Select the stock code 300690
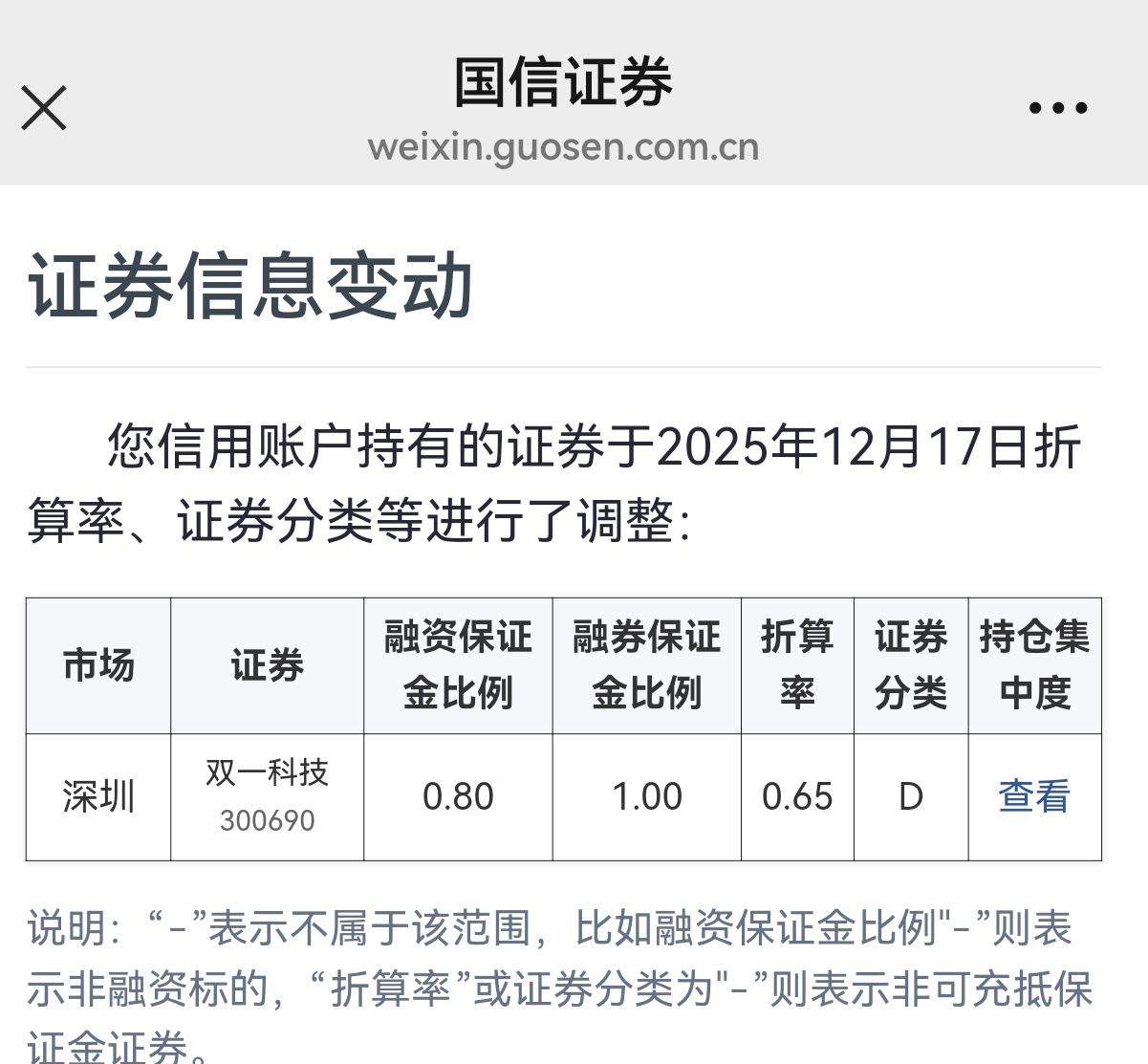Screen dimensions: 1148x1064 click(x=267, y=821)
